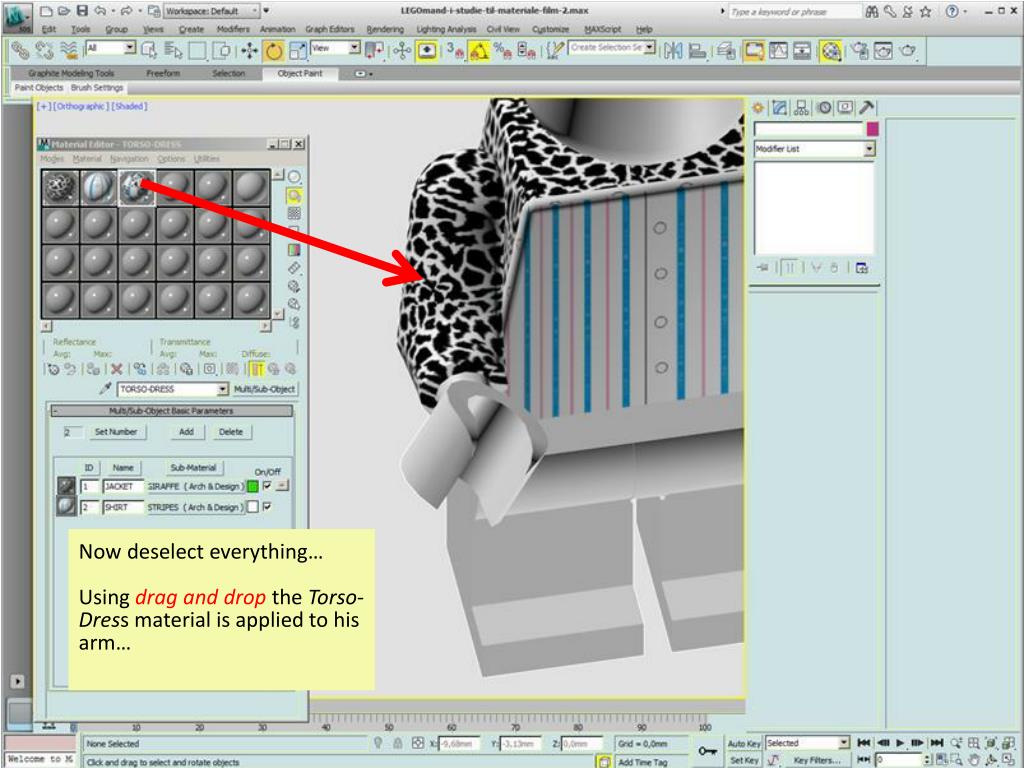Click the Add sub-material button
The width and height of the screenshot is (1024, 768).
tap(186, 432)
